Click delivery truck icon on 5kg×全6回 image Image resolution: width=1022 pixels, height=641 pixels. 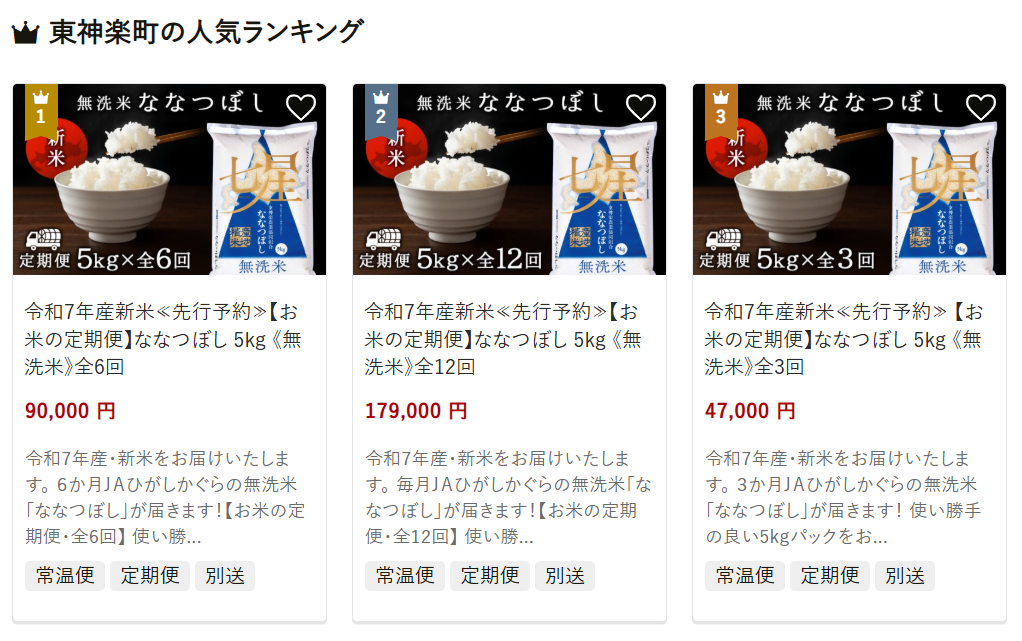point(44,239)
